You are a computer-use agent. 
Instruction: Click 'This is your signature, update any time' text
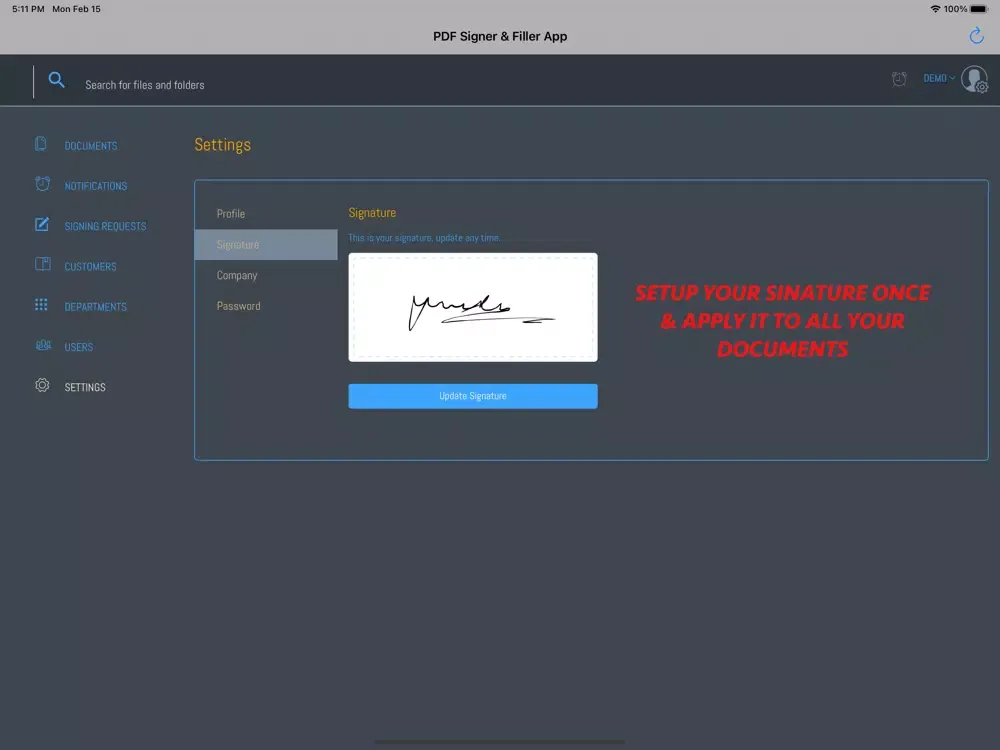pyautogui.click(x=424, y=238)
